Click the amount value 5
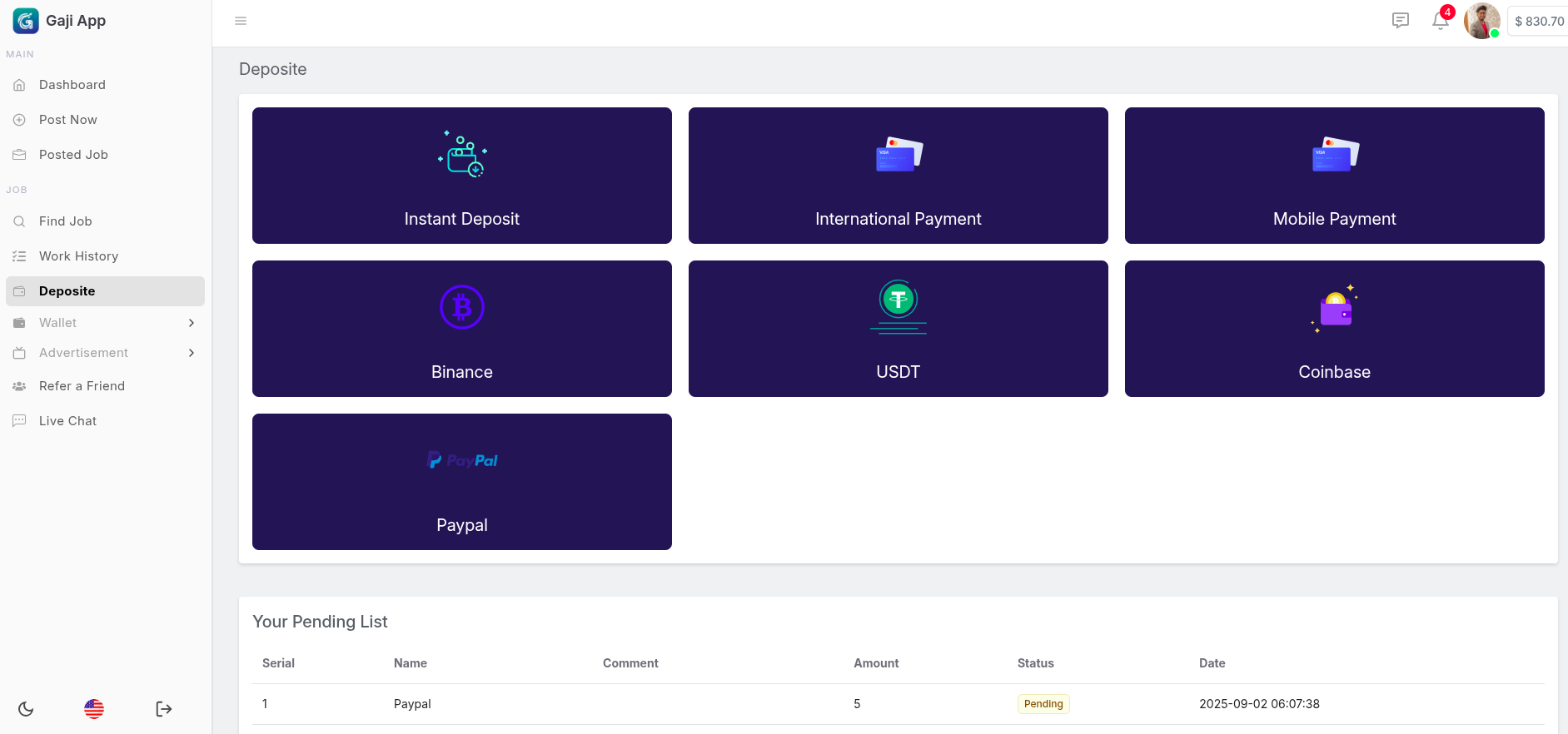This screenshot has width=1568, height=734. coord(857,704)
